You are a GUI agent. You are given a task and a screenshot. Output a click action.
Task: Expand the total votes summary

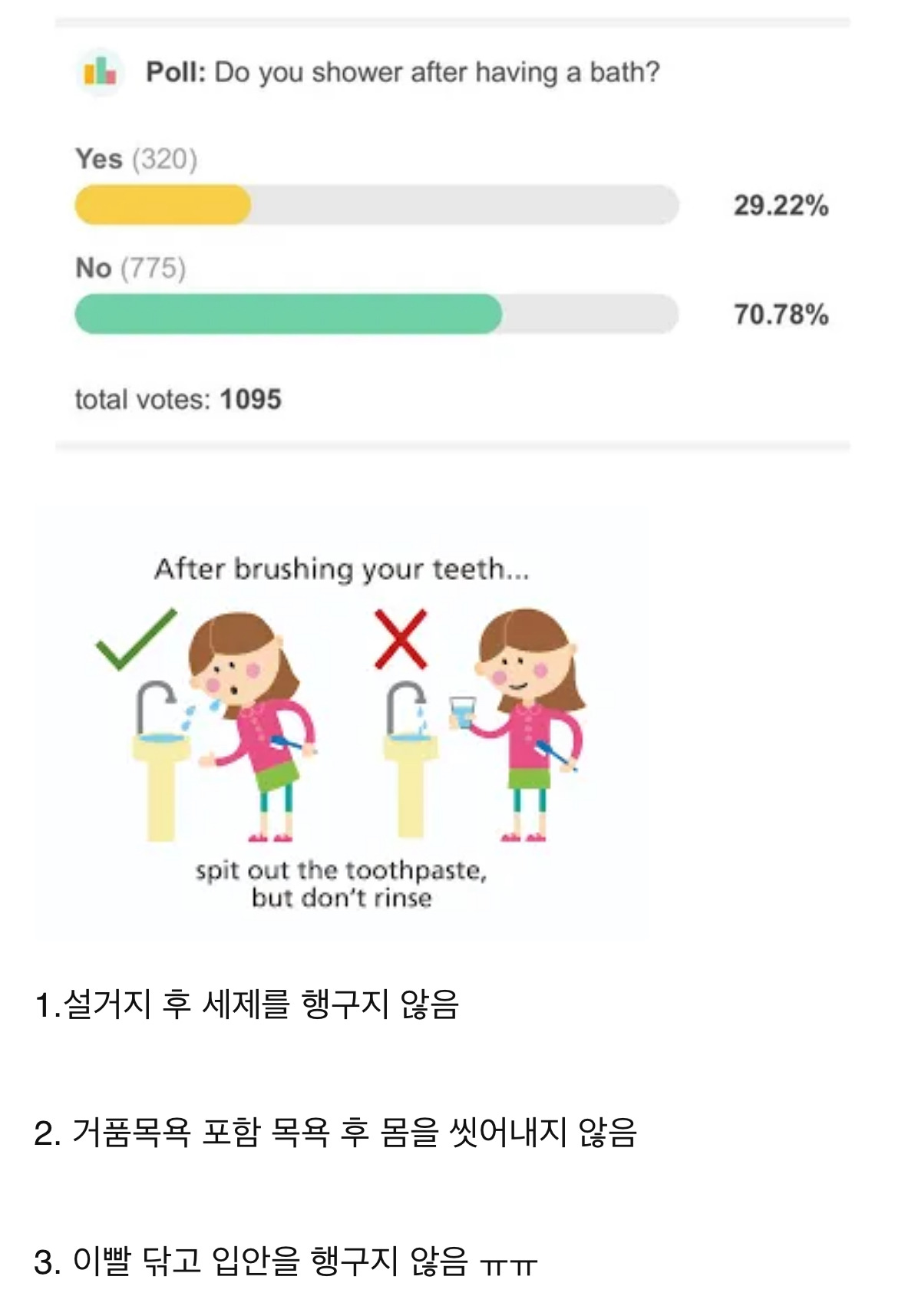177,398
